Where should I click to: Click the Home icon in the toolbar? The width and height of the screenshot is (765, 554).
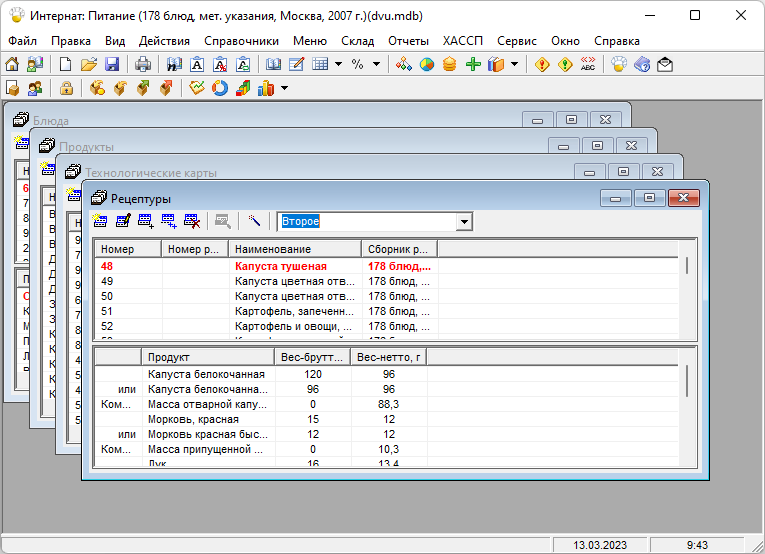click(x=13, y=64)
